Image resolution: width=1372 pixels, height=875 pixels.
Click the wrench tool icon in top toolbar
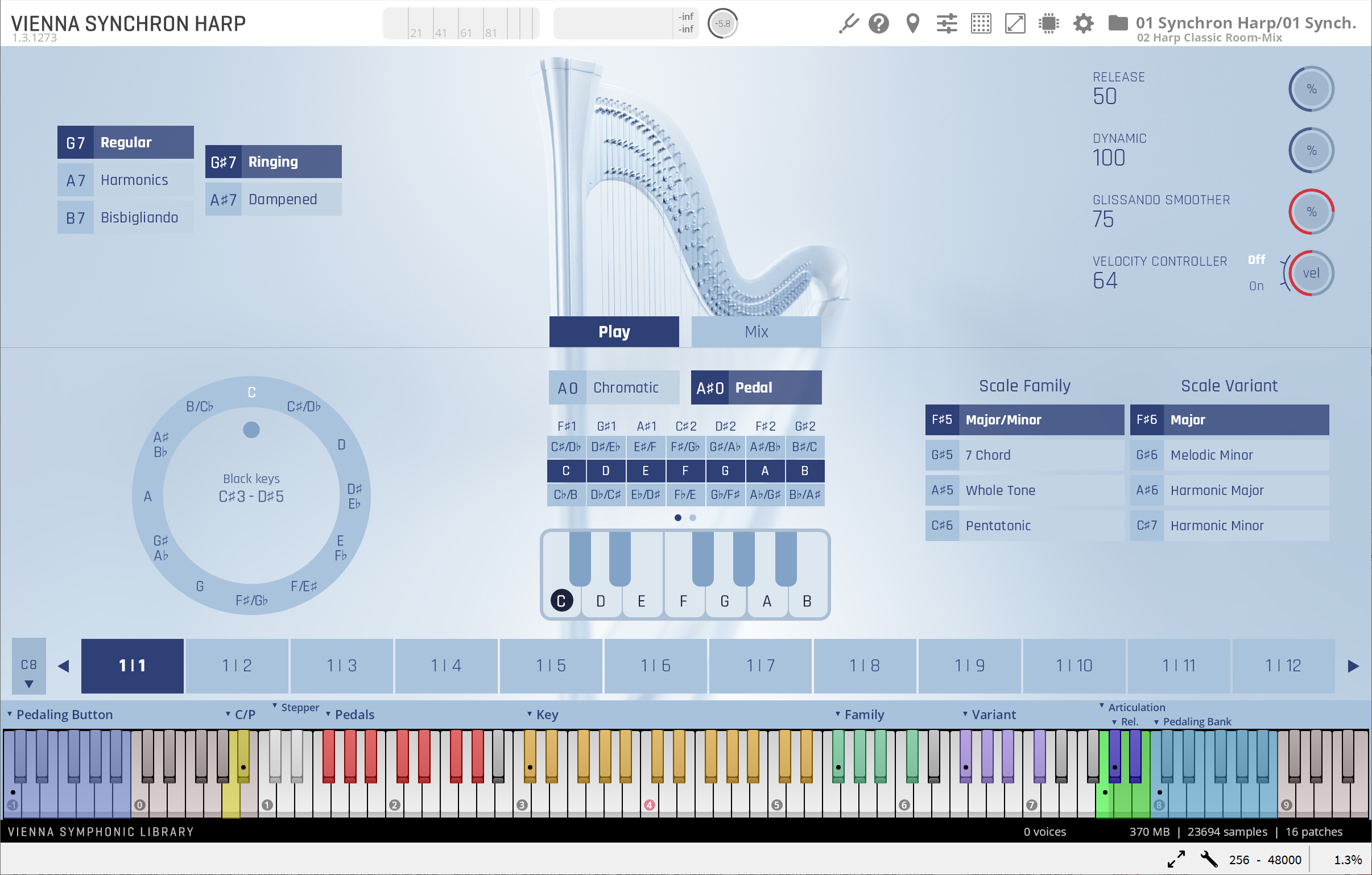(848, 24)
